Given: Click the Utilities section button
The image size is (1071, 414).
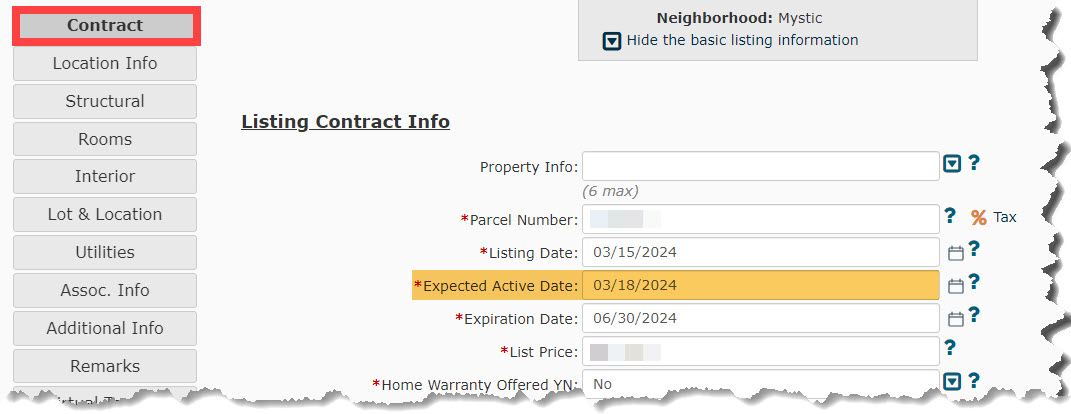Looking at the screenshot, I should point(105,252).
